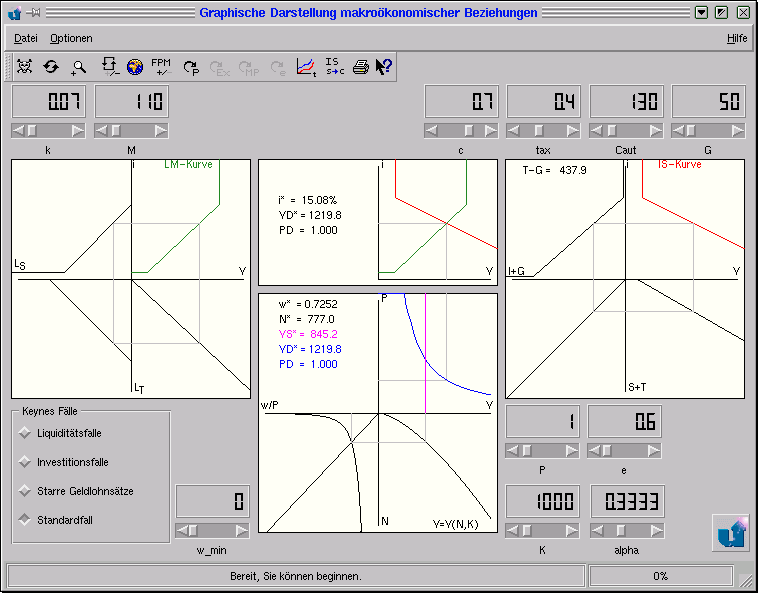Image resolution: width=758 pixels, height=593 pixels.
Task: Click the T-G = 437.9 value text
Action: click(554, 170)
